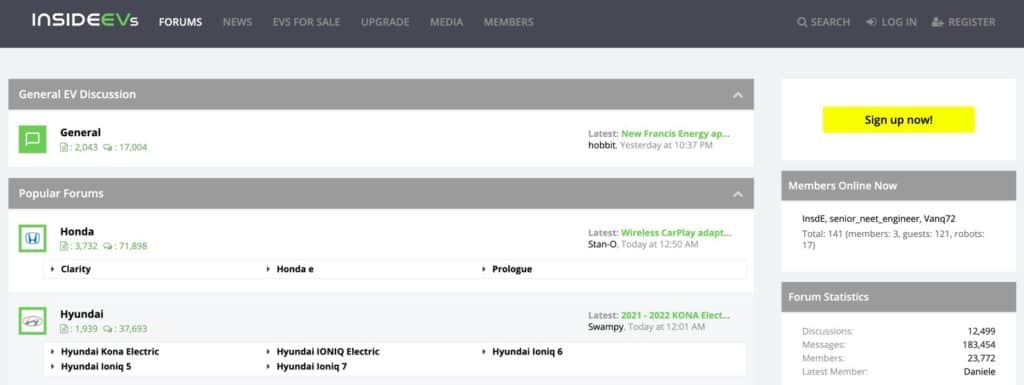Screen dimensions: 1024x385
Task: Click the InsideEVs logo
Action: tap(85, 21)
